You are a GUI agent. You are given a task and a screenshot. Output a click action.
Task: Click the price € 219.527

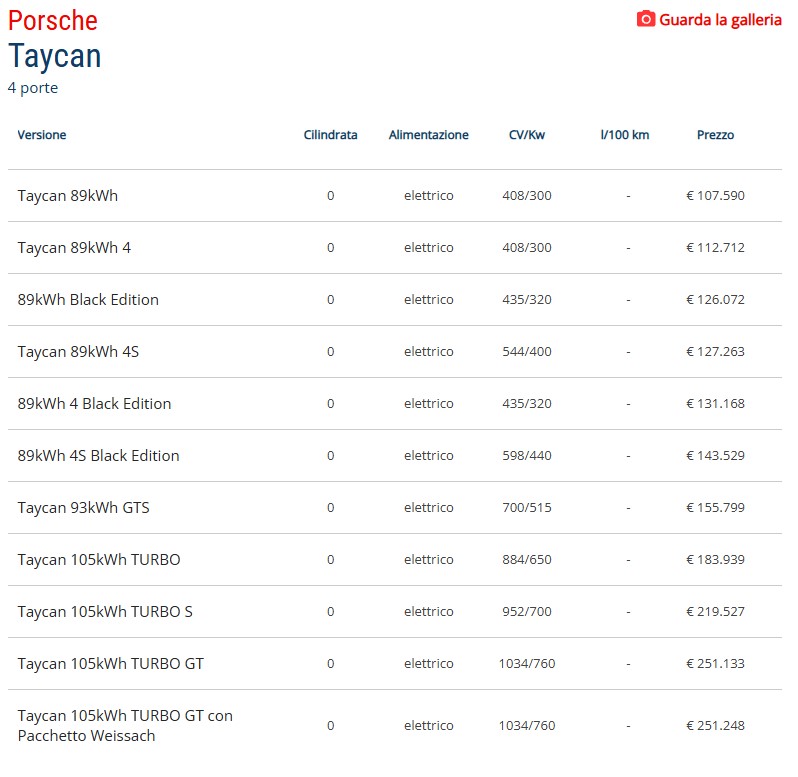tap(715, 612)
